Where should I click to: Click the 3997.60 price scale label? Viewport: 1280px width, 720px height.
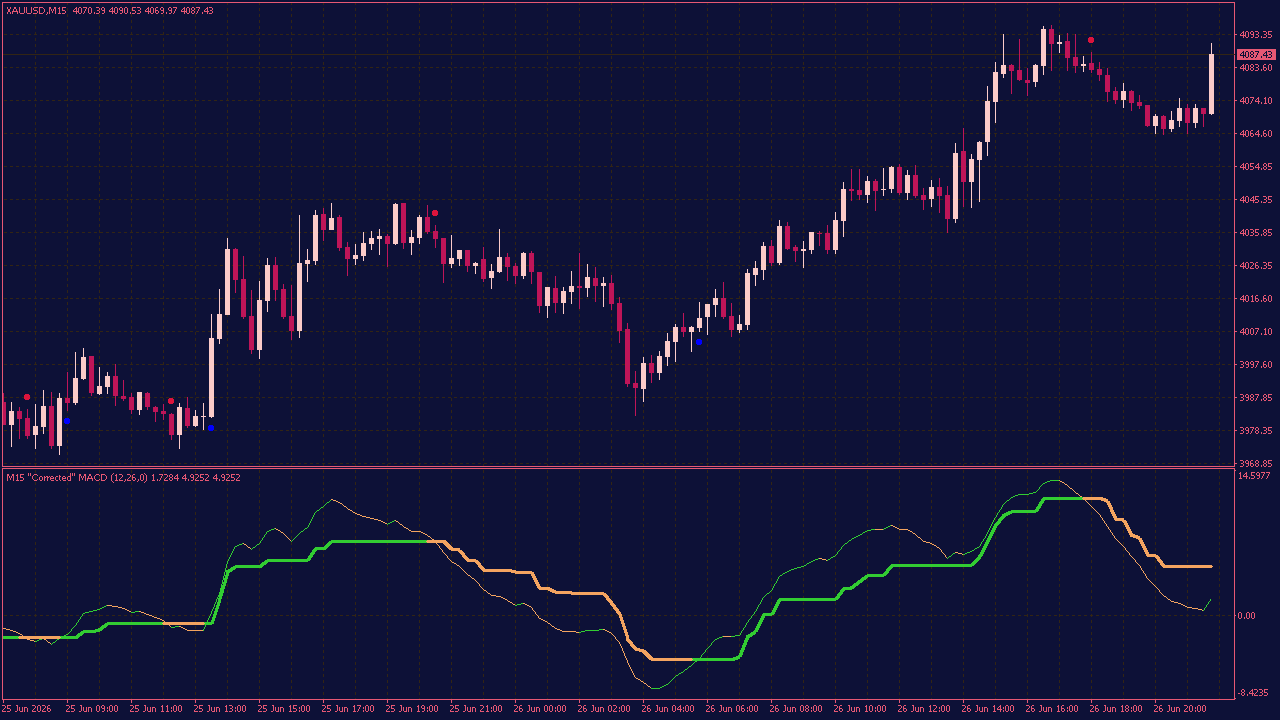(1255, 364)
